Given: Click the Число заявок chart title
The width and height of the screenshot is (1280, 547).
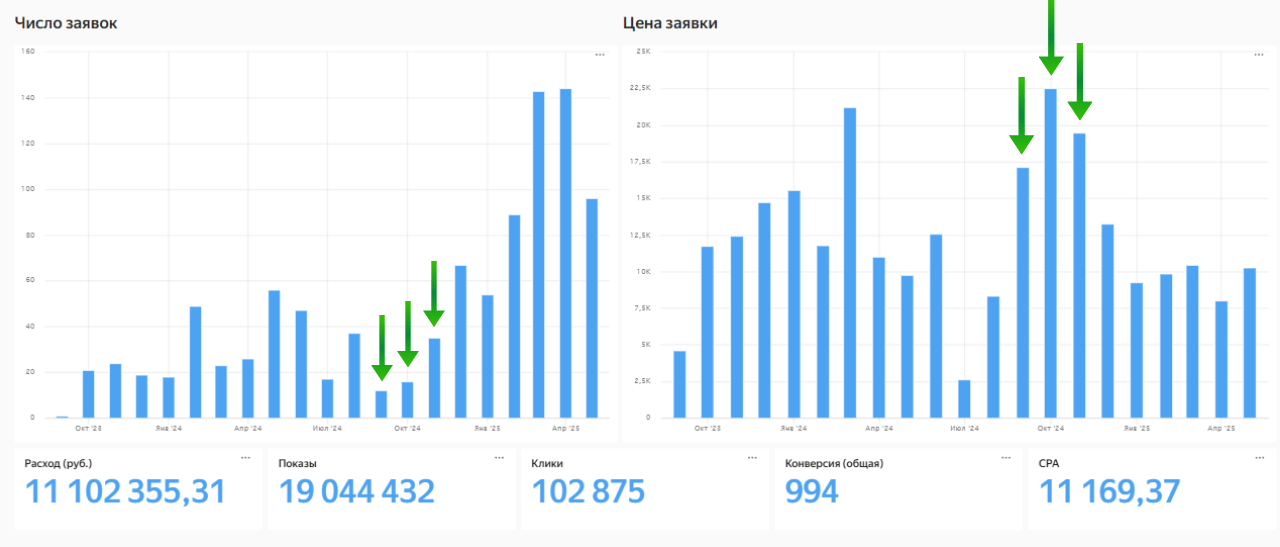Looking at the screenshot, I should 66,22.
